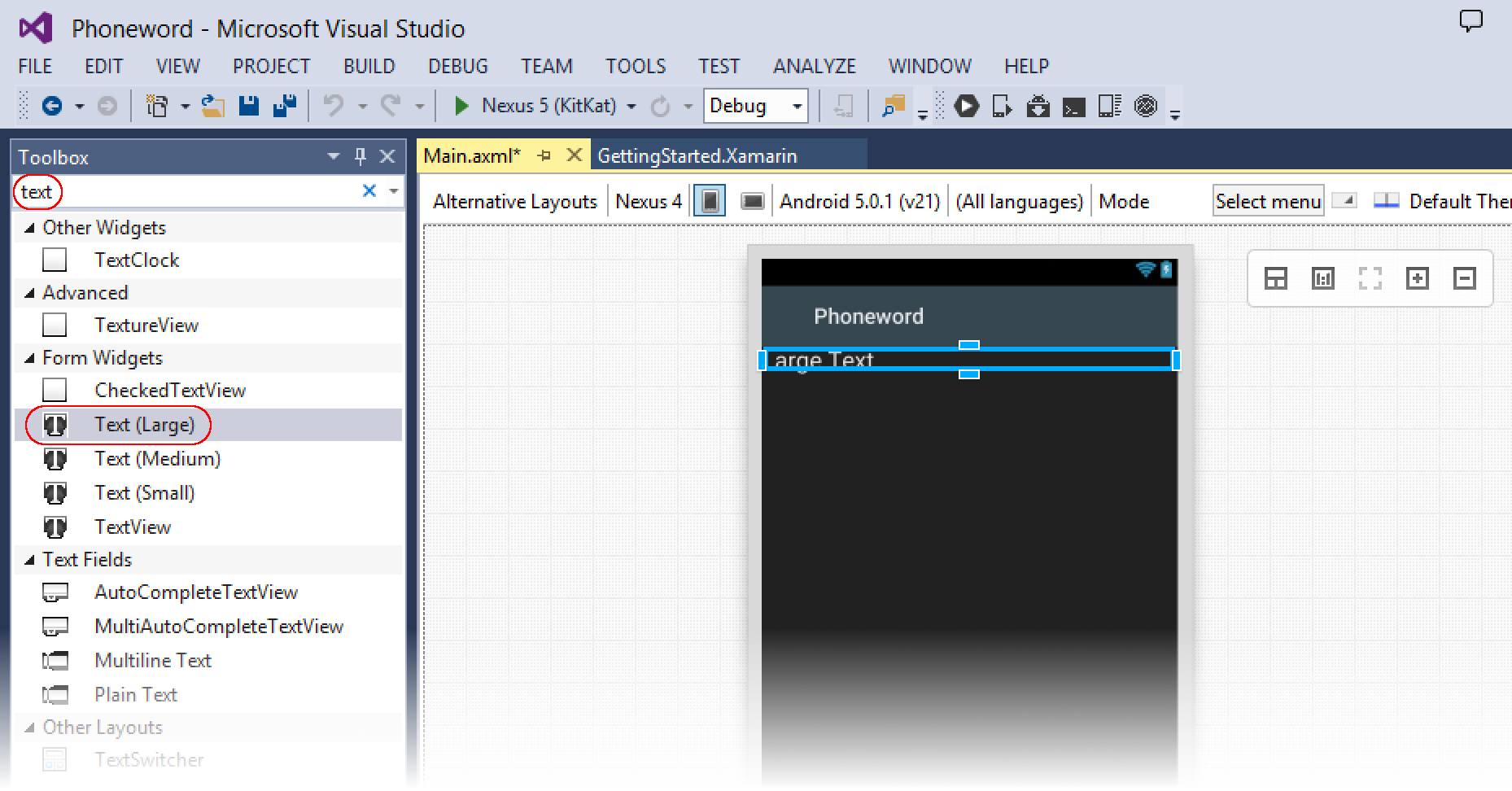This screenshot has width=1512, height=791.
Task: Click the Navigate Backward arrow icon
Action: coord(52,106)
